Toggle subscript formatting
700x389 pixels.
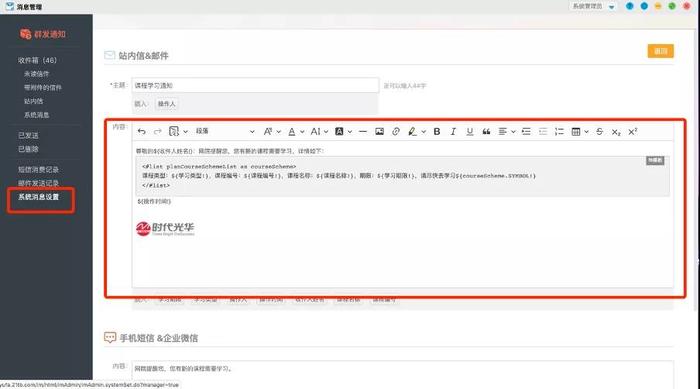click(x=616, y=132)
